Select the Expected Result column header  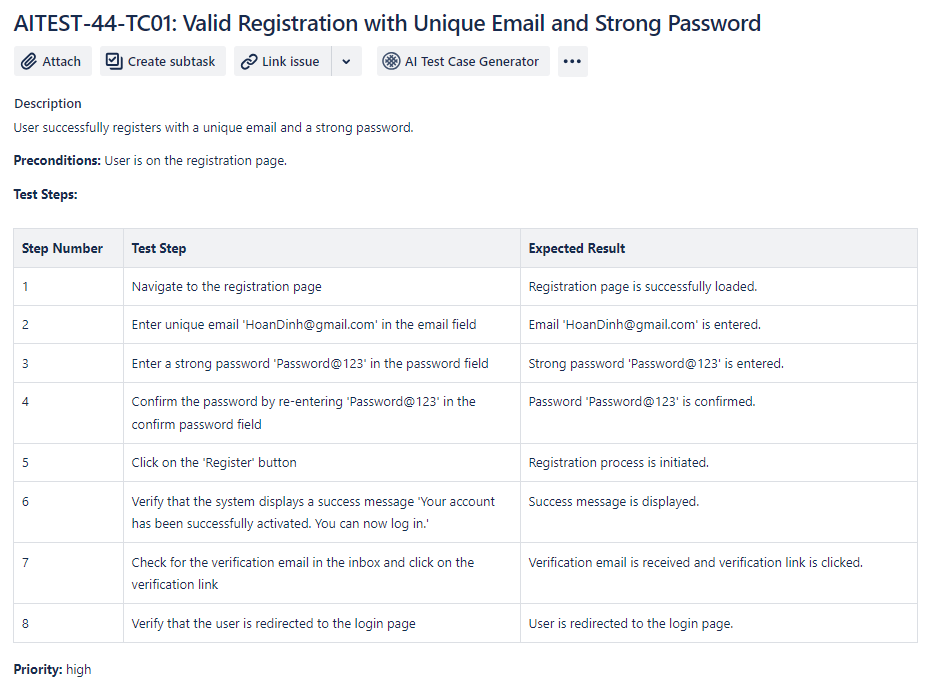point(577,248)
